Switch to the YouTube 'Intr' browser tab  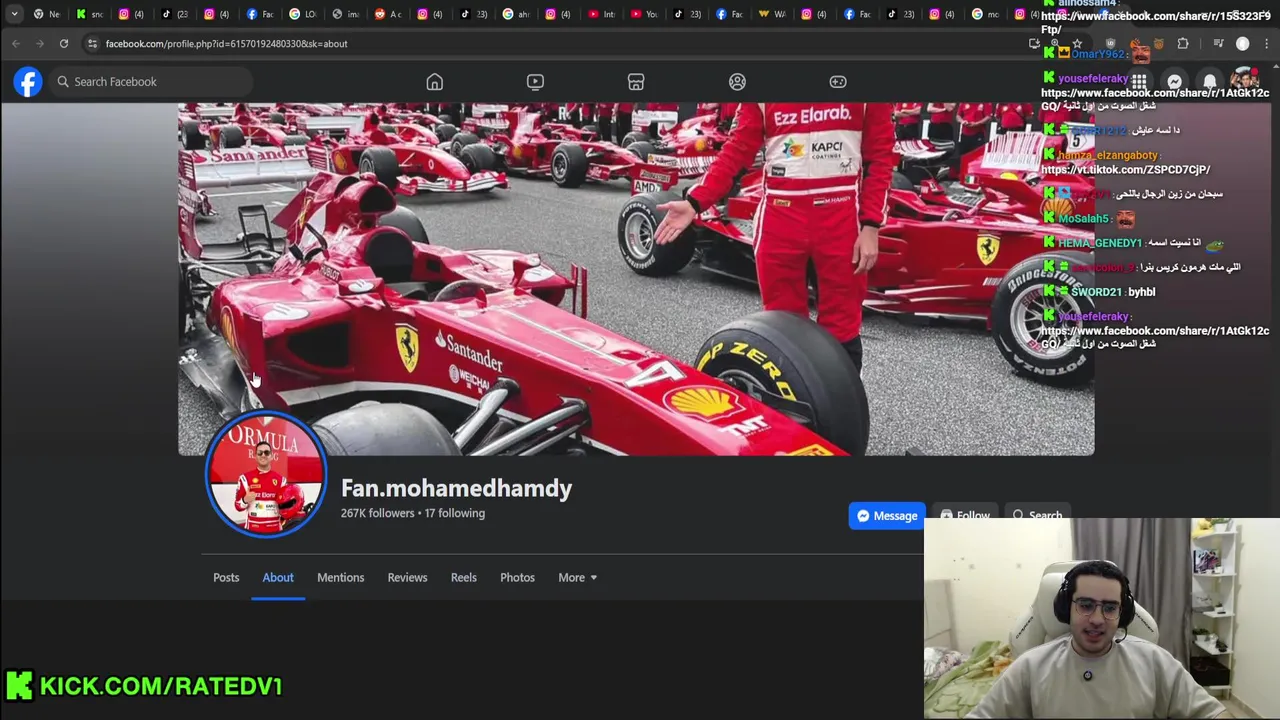[x=601, y=14]
